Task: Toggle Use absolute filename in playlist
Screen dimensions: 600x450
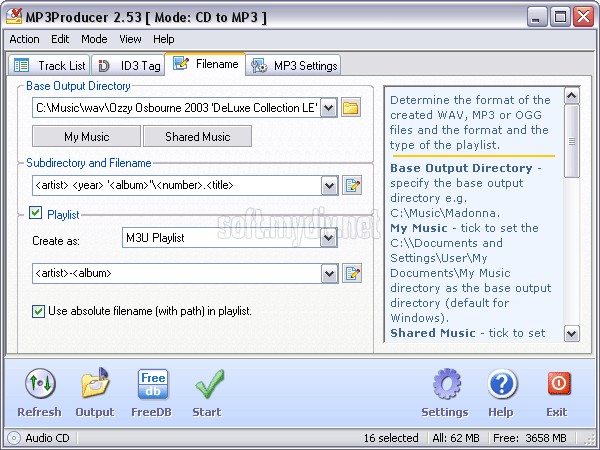Action: click(x=38, y=311)
